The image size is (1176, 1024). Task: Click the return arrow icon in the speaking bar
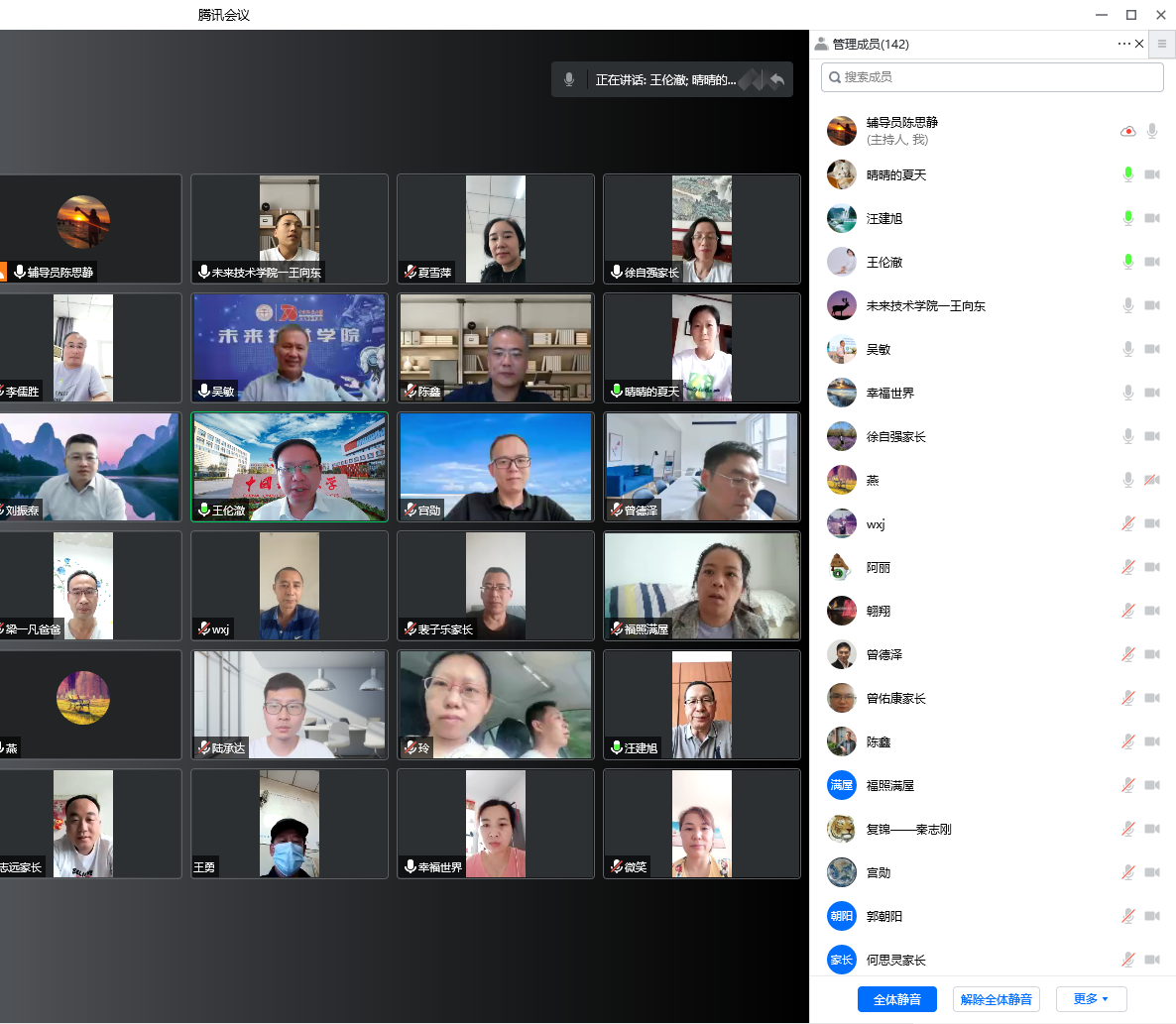(776, 79)
